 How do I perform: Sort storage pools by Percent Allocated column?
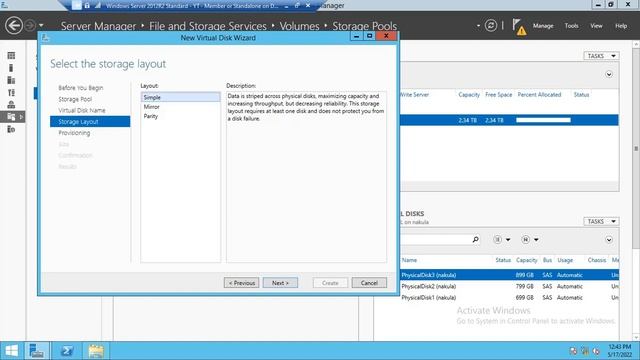coord(539,95)
